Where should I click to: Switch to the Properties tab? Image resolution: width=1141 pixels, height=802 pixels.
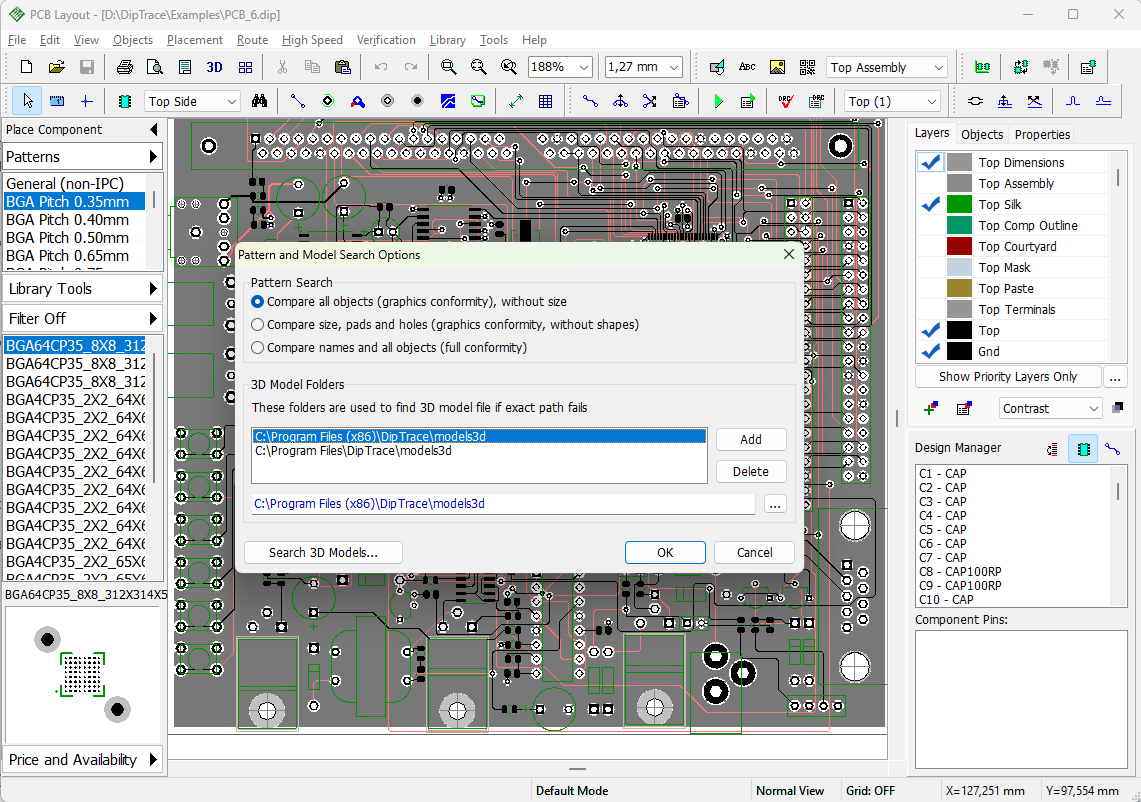pyautogui.click(x=1042, y=135)
